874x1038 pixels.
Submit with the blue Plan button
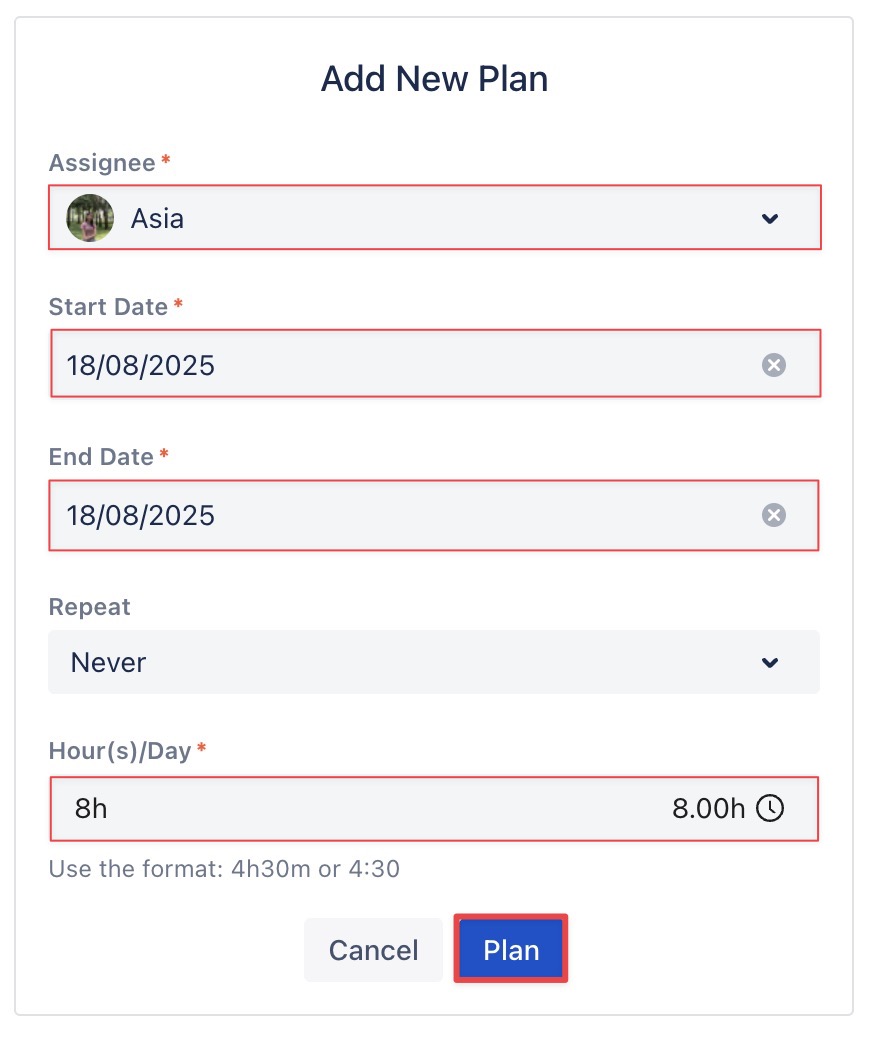pos(511,949)
